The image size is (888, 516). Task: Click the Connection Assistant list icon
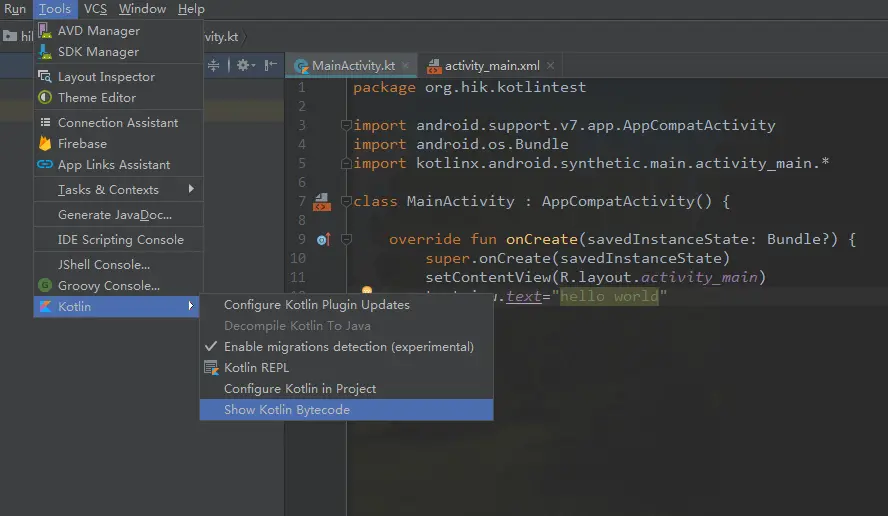pyautogui.click(x=45, y=122)
